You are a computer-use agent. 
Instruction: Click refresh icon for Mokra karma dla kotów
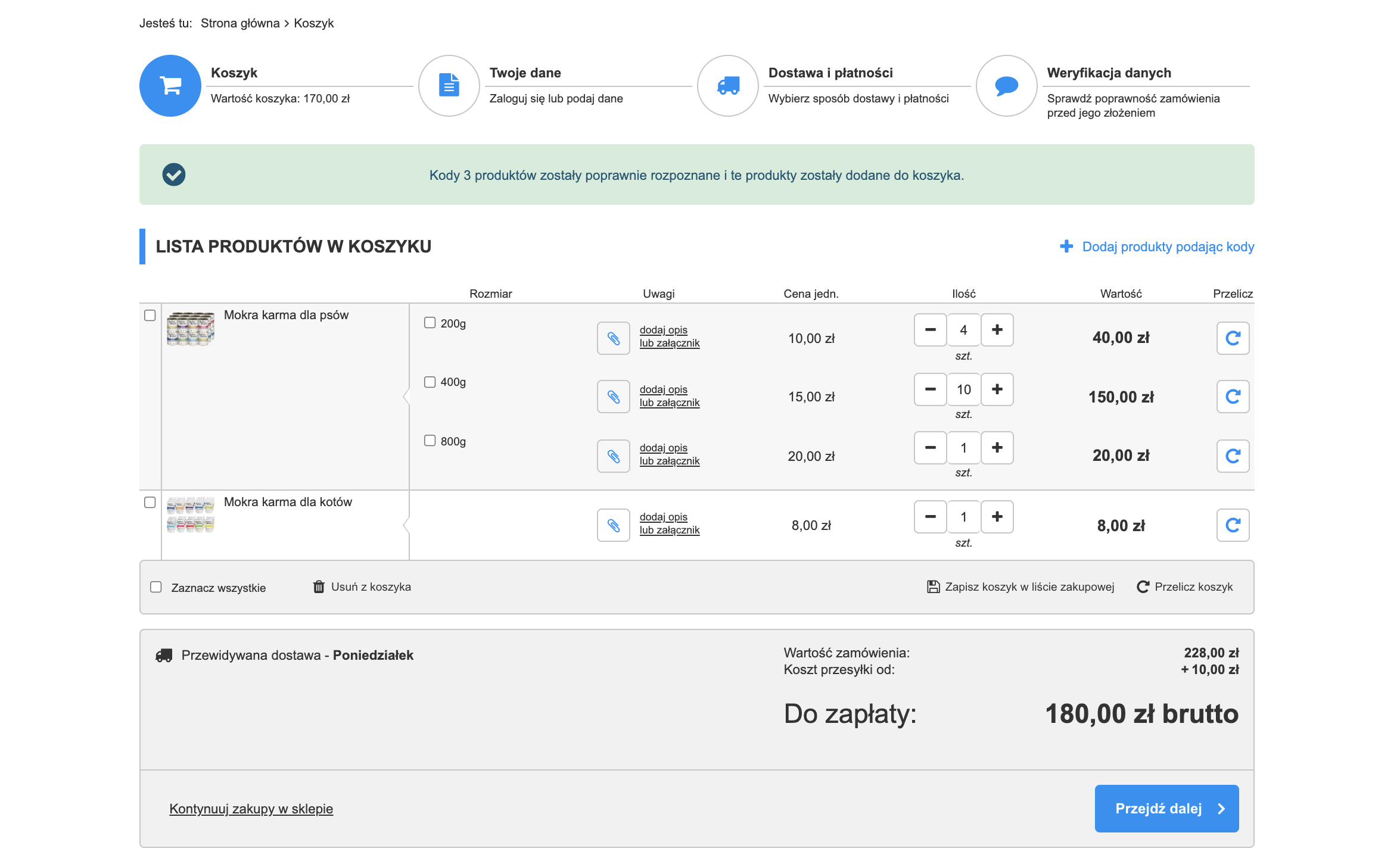1233,525
